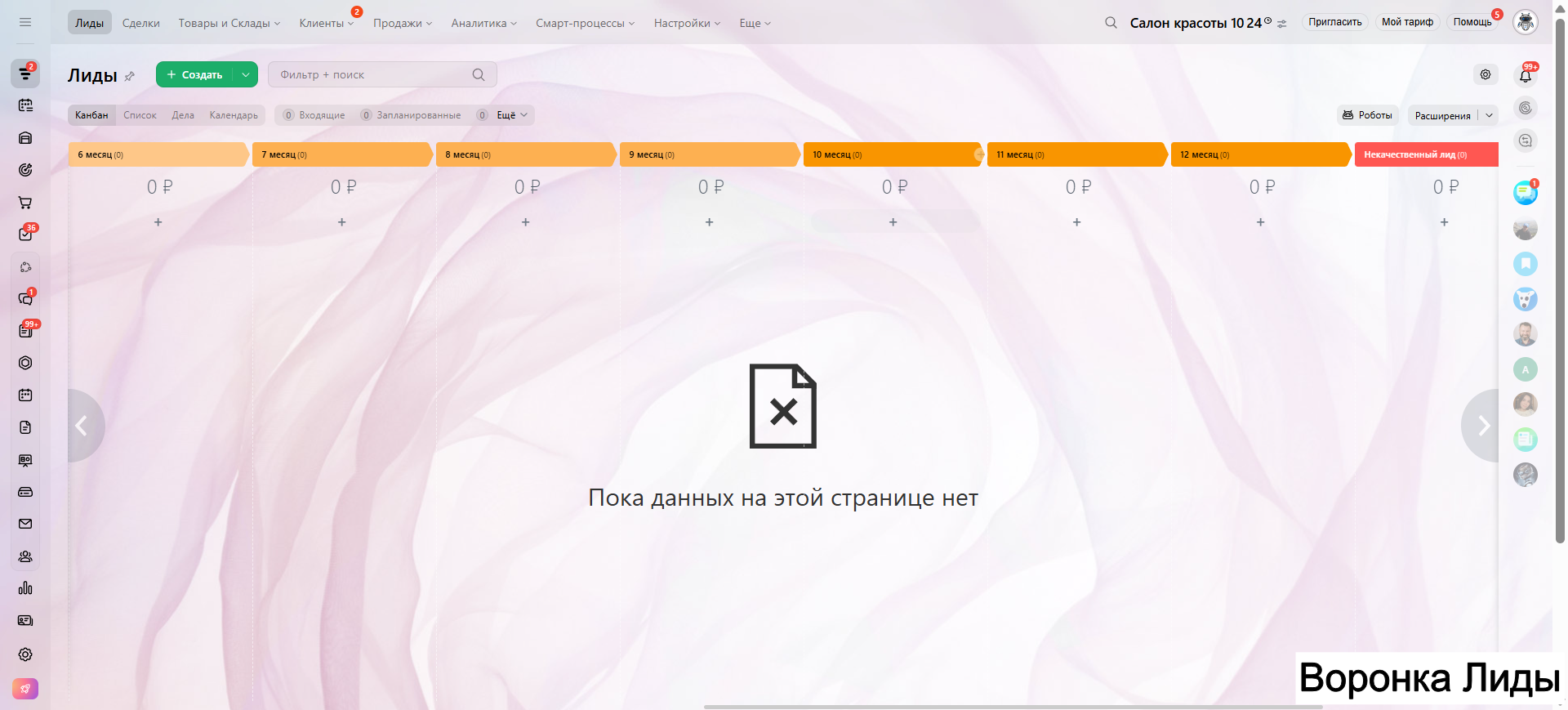Click the 8 месяц stage header

(x=526, y=154)
